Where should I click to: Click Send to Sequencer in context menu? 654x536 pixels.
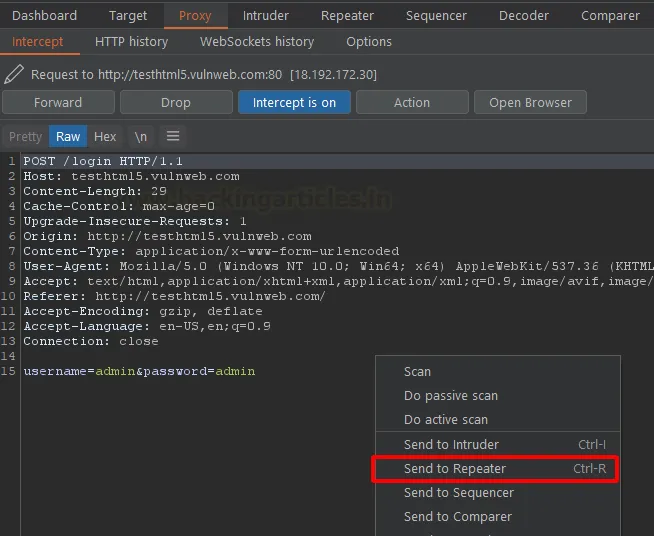tap(458, 493)
